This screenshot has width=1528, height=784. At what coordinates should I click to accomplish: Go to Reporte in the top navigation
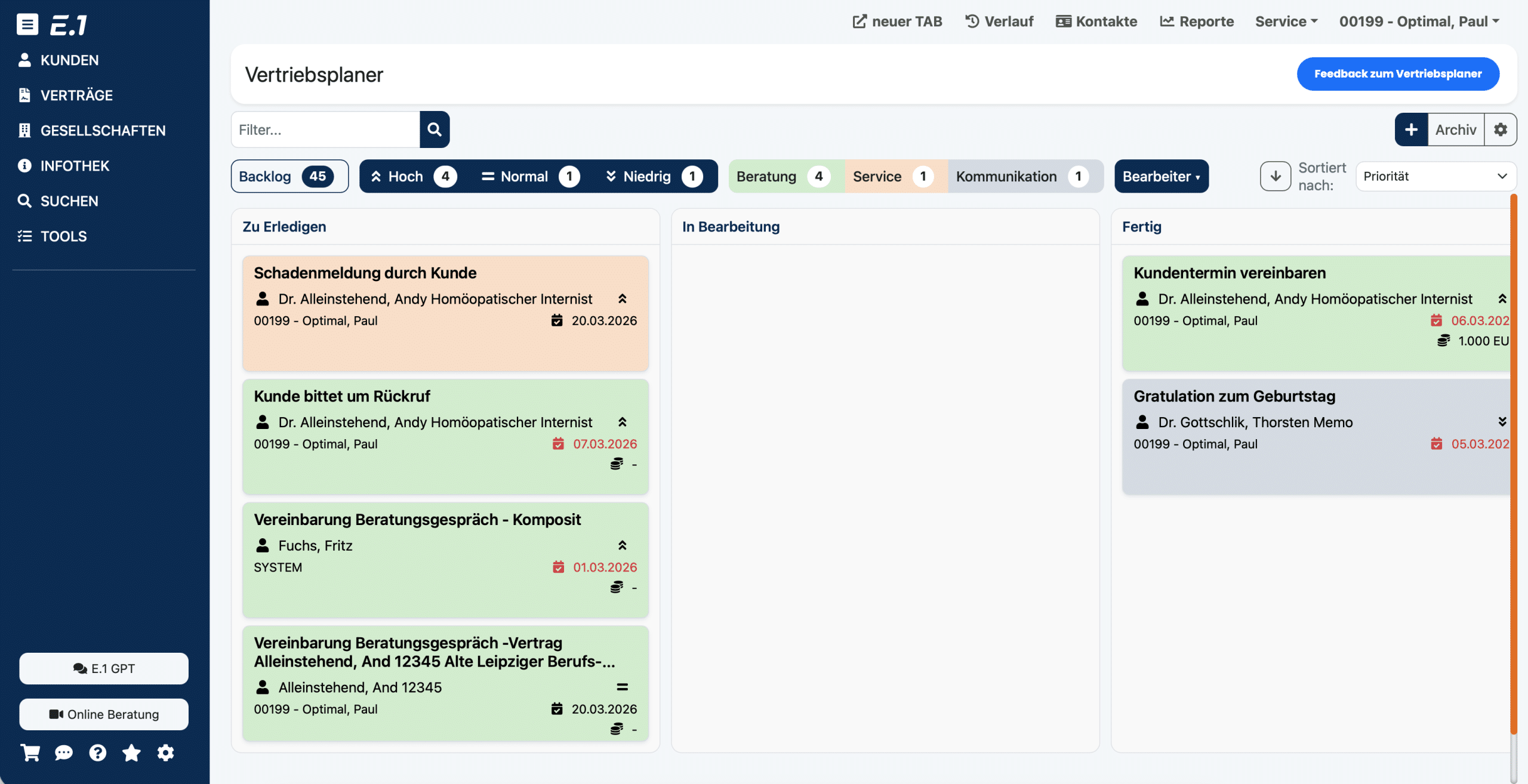click(1197, 21)
